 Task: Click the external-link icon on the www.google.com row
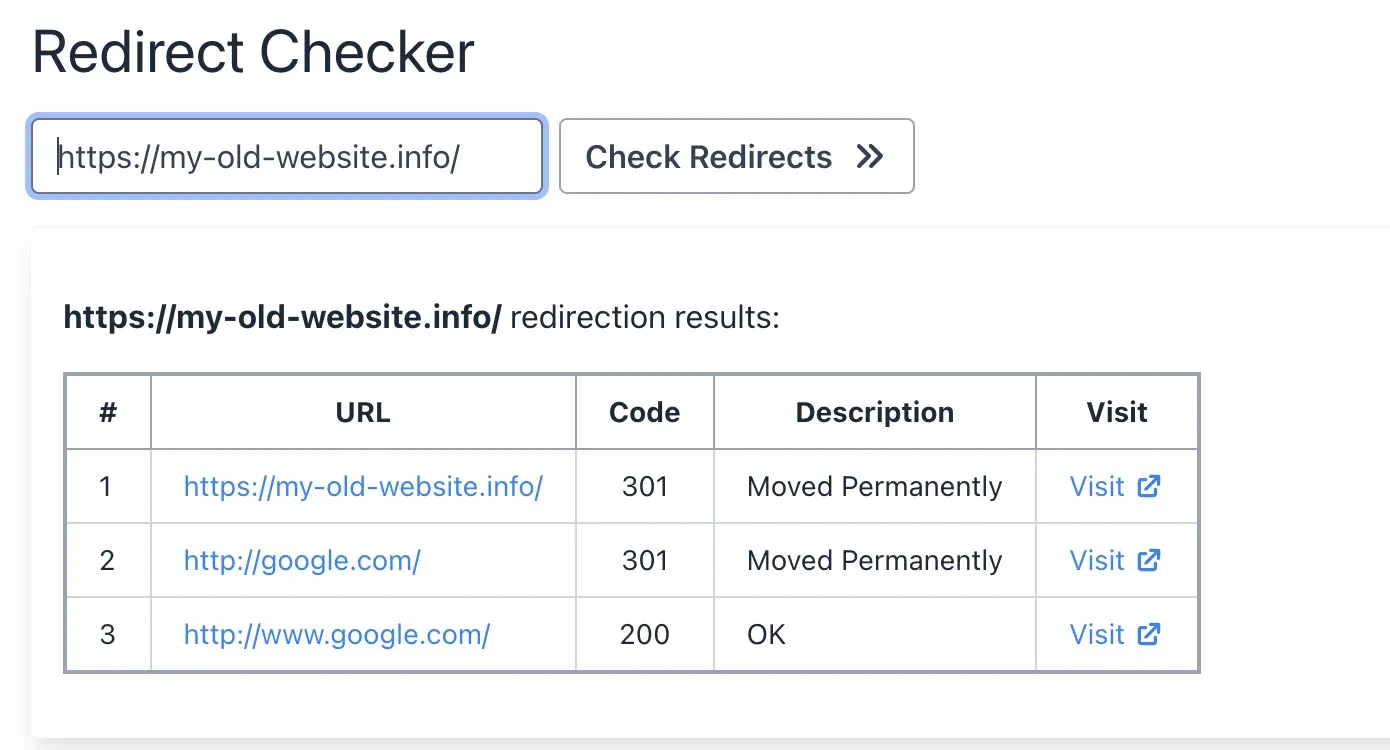click(x=1149, y=634)
